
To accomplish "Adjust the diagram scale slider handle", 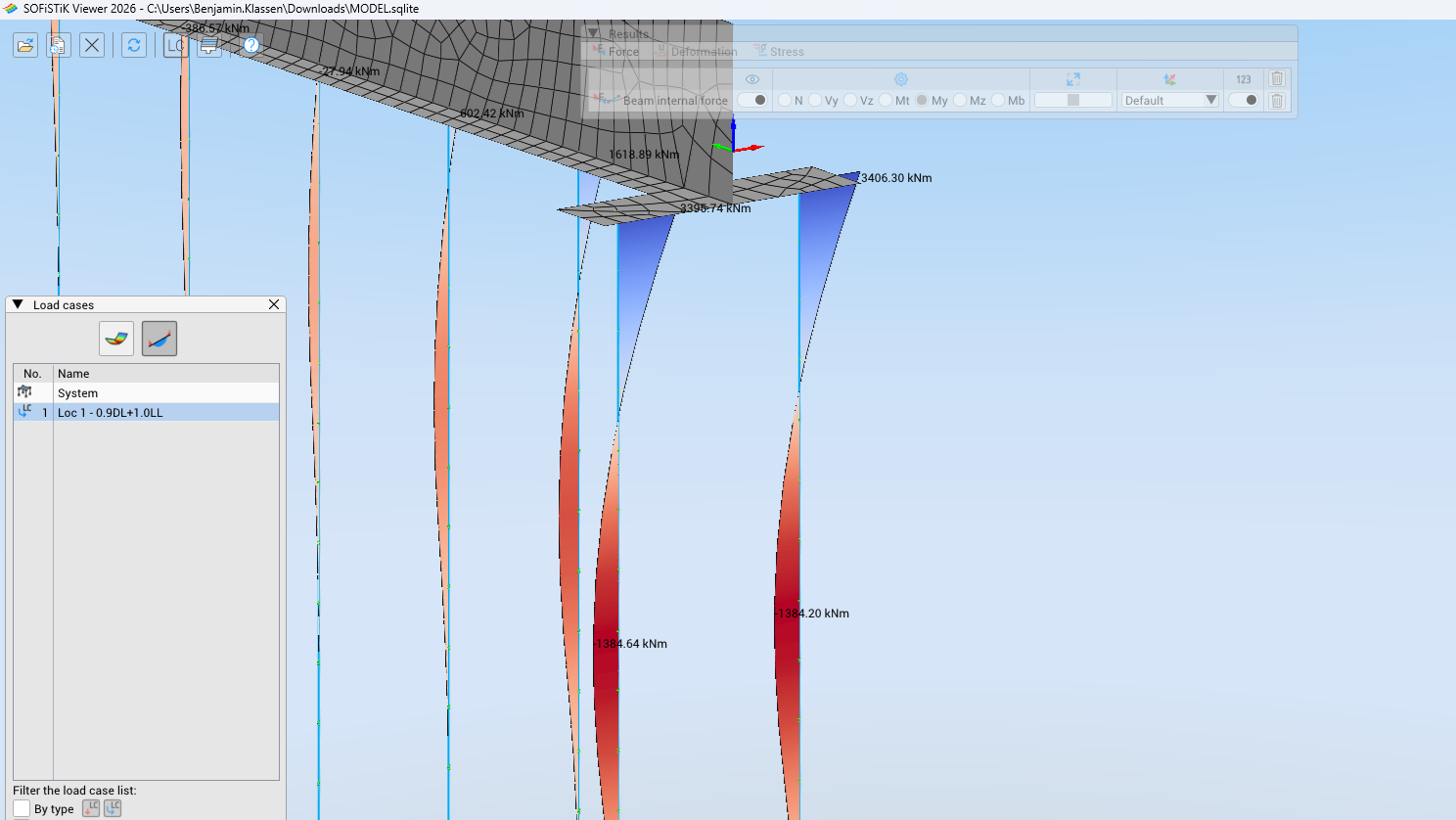I will (1073, 100).
